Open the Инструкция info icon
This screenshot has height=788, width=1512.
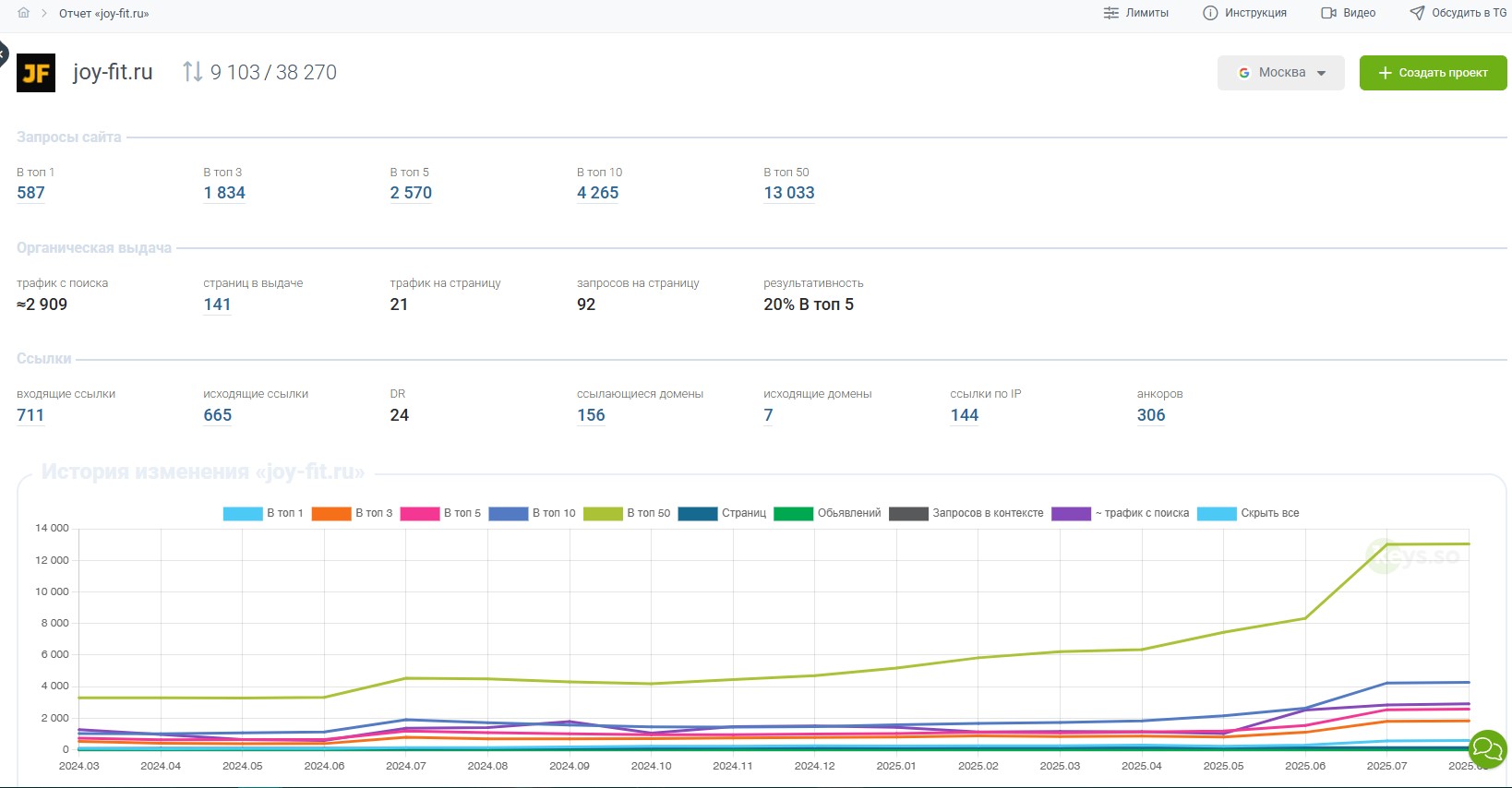(1210, 13)
